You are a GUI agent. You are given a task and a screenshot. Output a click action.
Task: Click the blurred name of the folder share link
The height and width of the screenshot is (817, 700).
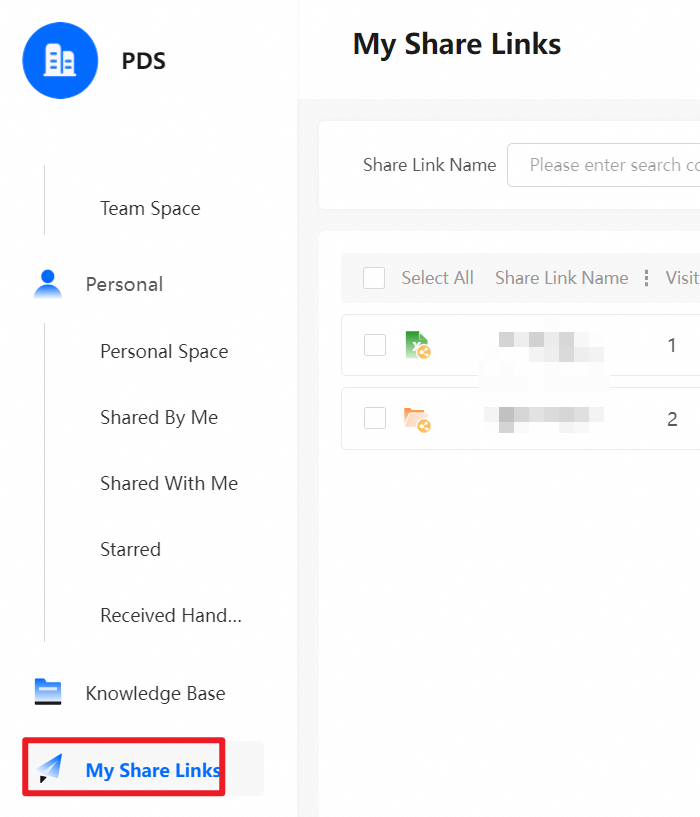(x=544, y=420)
